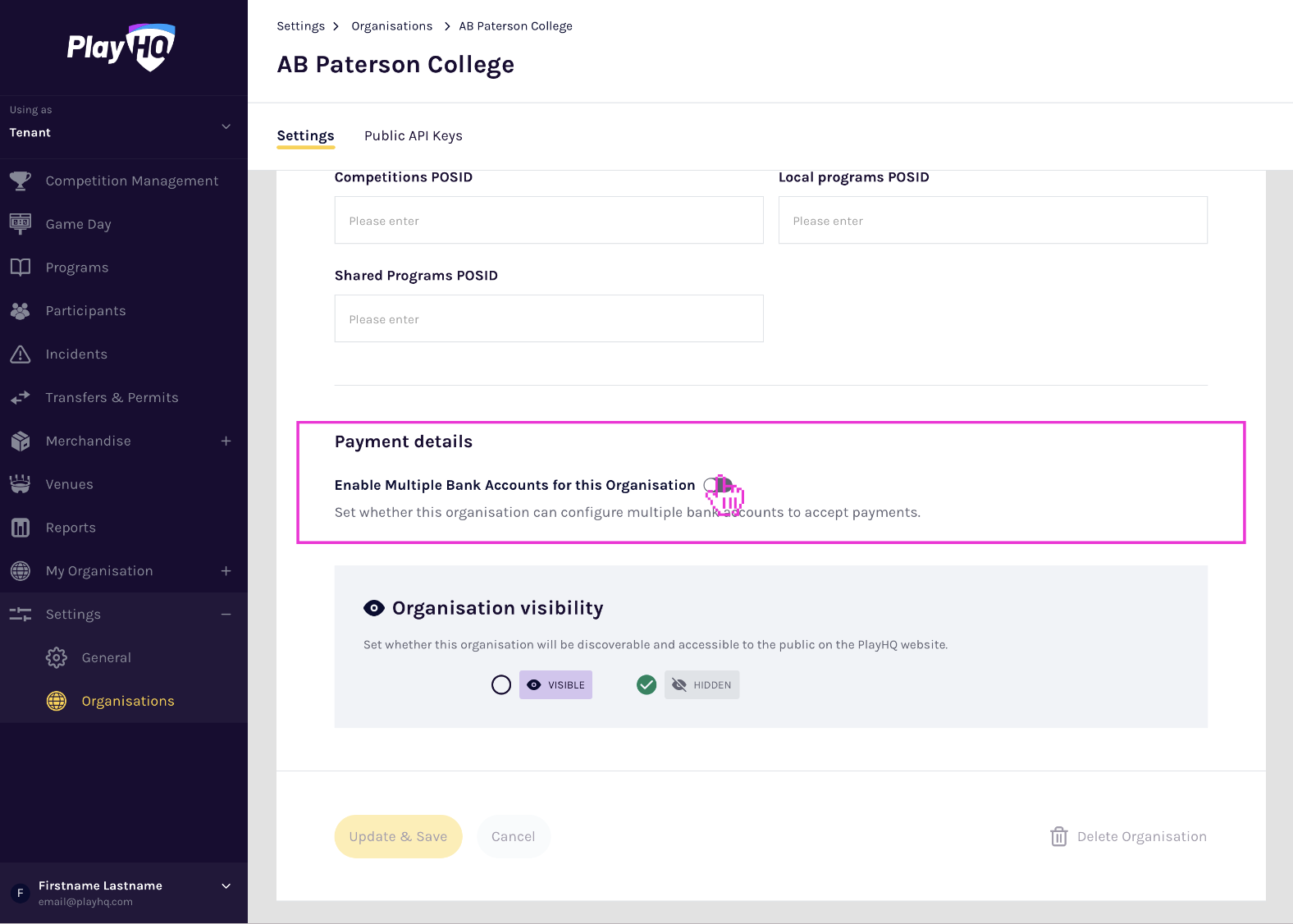
Task: Expand the Merchandise section with the plus
Action: coord(226,441)
